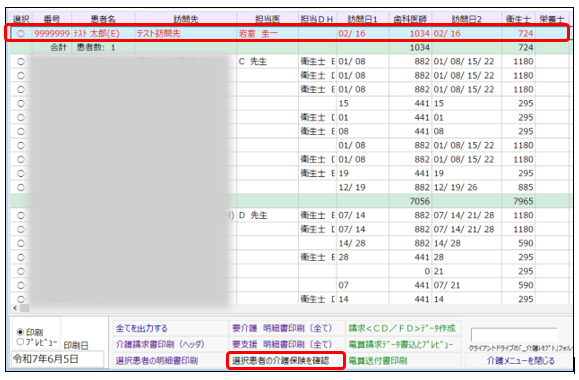Click 選択患者の明細書印刷 button
Image resolution: width=579 pixels, height=380 pixels.
pyautogui.click(x=170, y=360)
